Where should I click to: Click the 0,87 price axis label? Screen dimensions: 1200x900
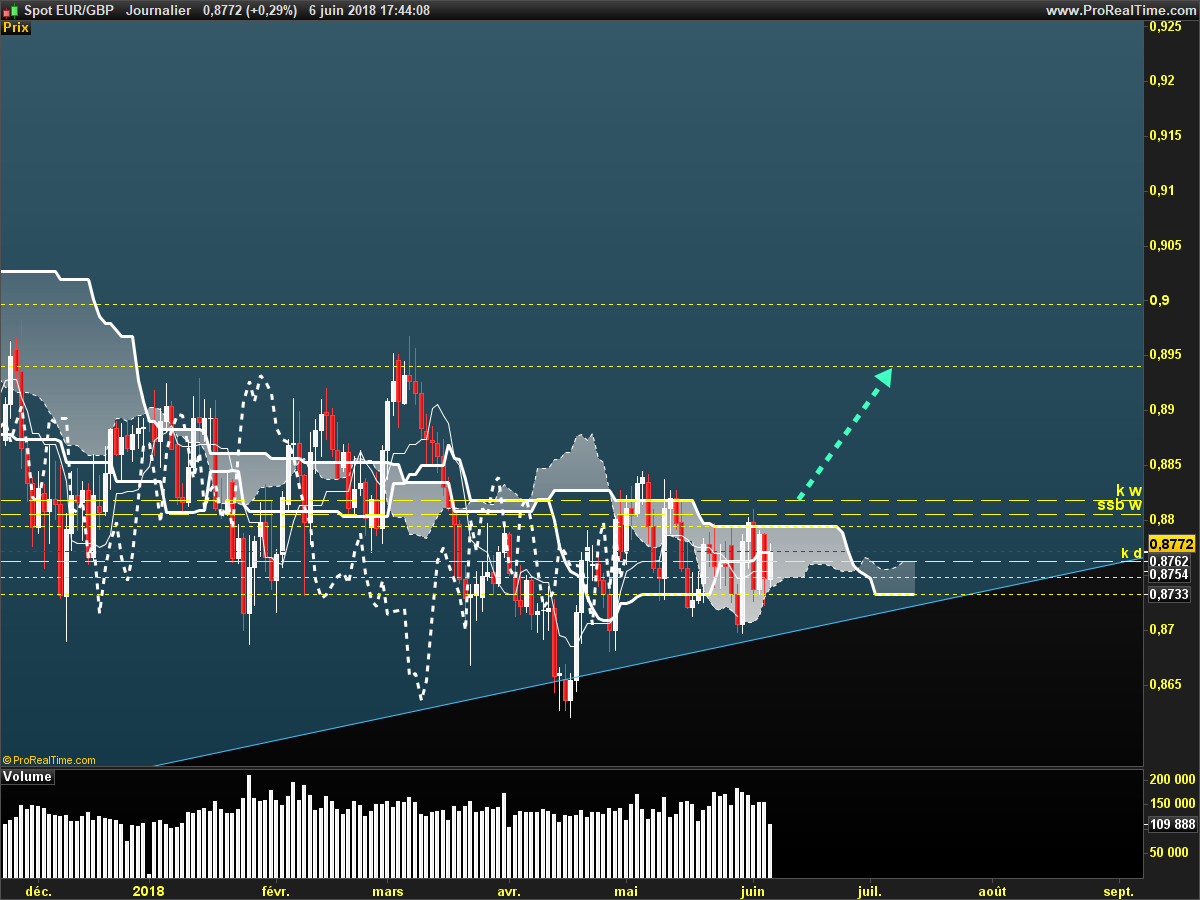[x=1162, y=630]
